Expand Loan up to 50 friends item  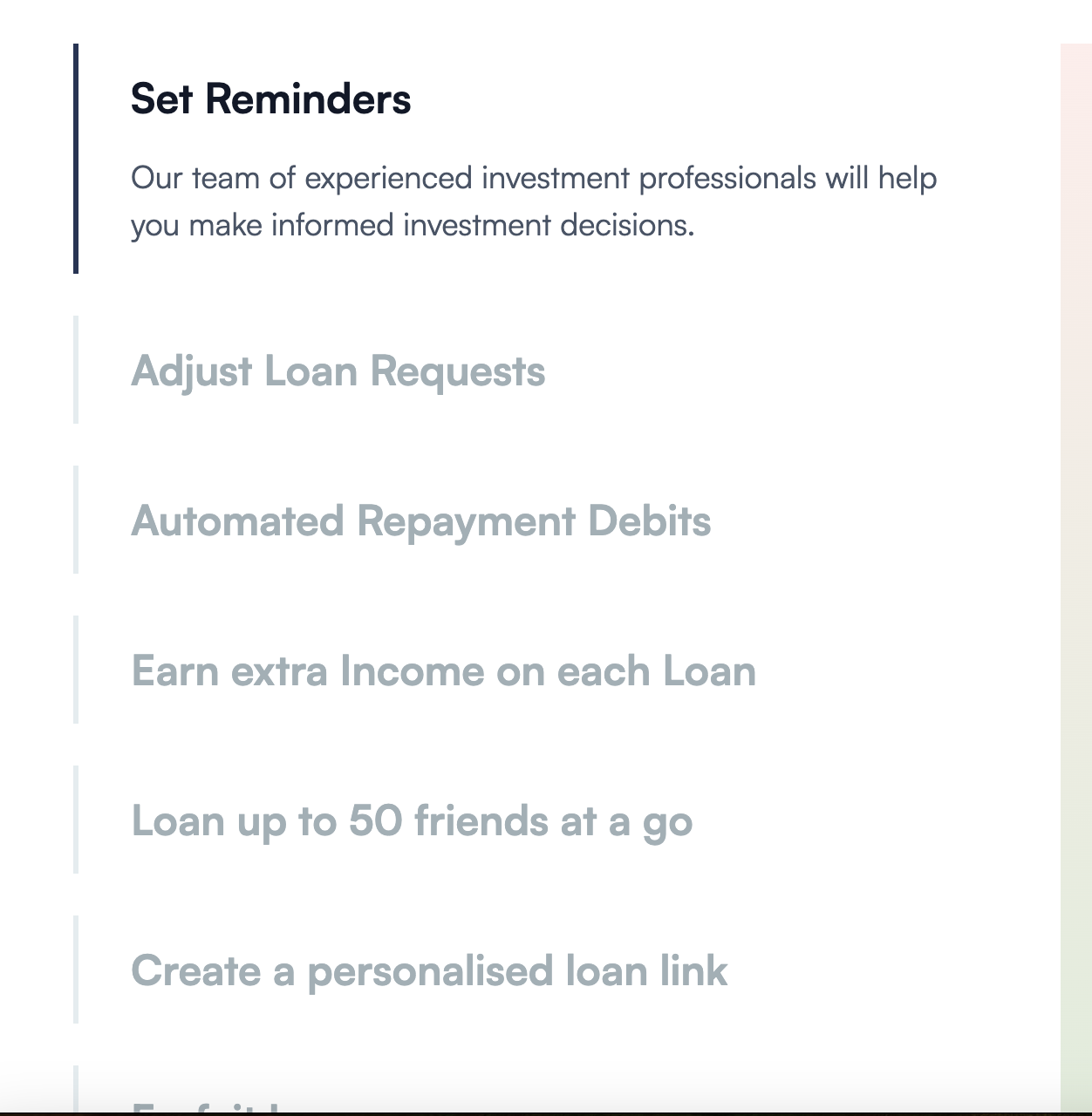[x=412, y=821]
